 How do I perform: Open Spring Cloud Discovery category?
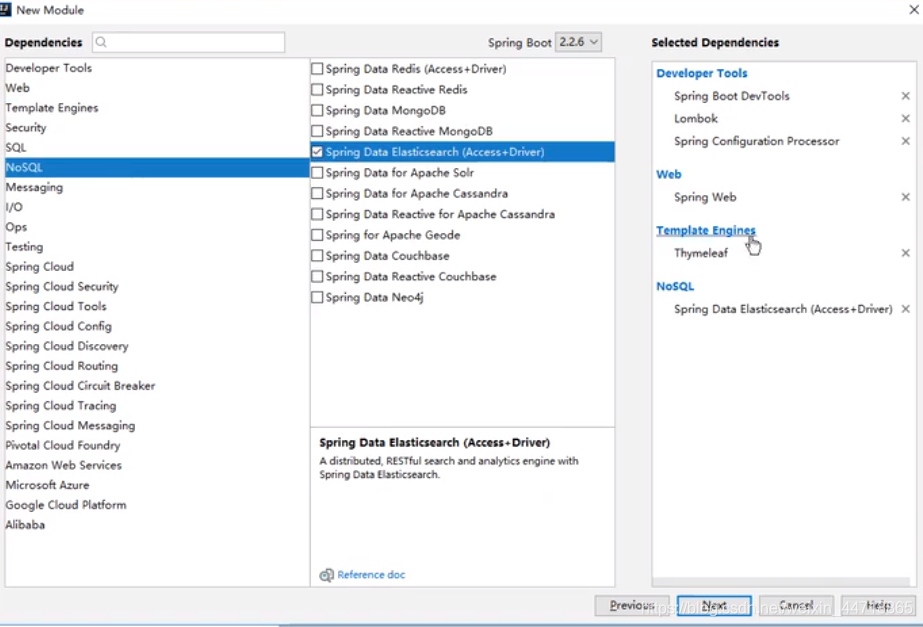[157, 346]
